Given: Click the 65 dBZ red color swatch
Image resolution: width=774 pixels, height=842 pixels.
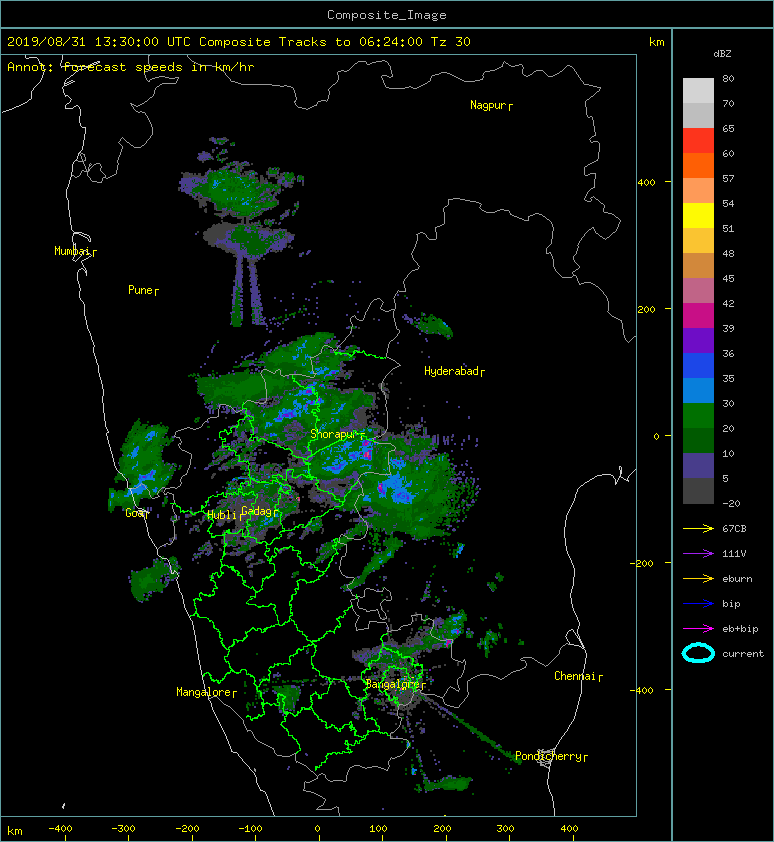Looking at the screenshot, I should pyautogui.click(x=698, y=140).
